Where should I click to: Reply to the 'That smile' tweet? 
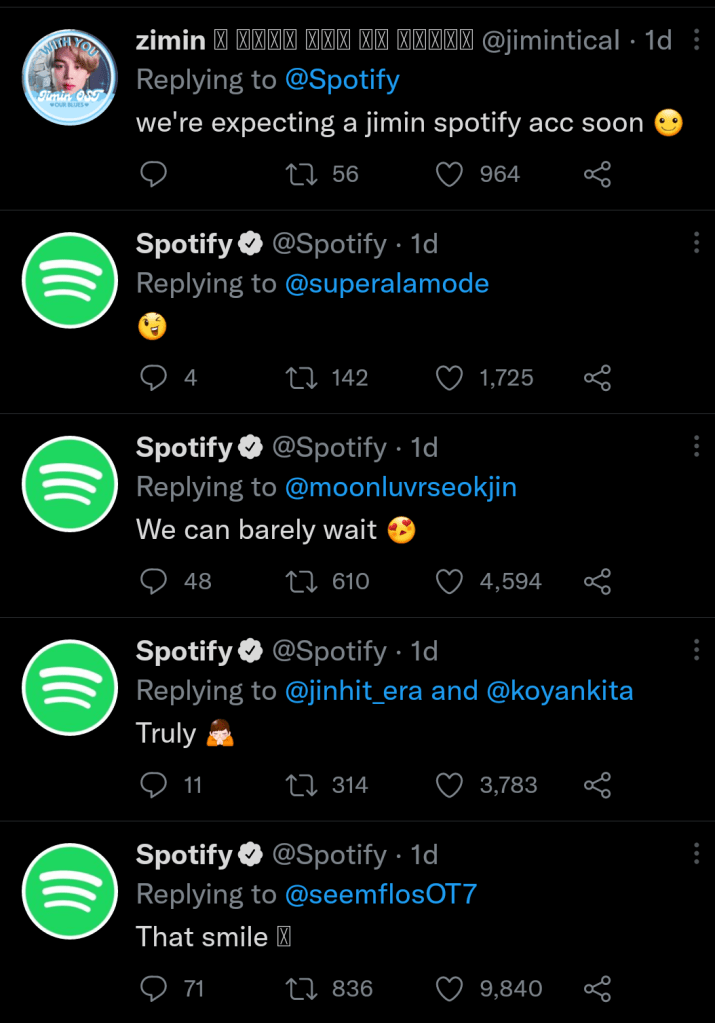(153, 989)
